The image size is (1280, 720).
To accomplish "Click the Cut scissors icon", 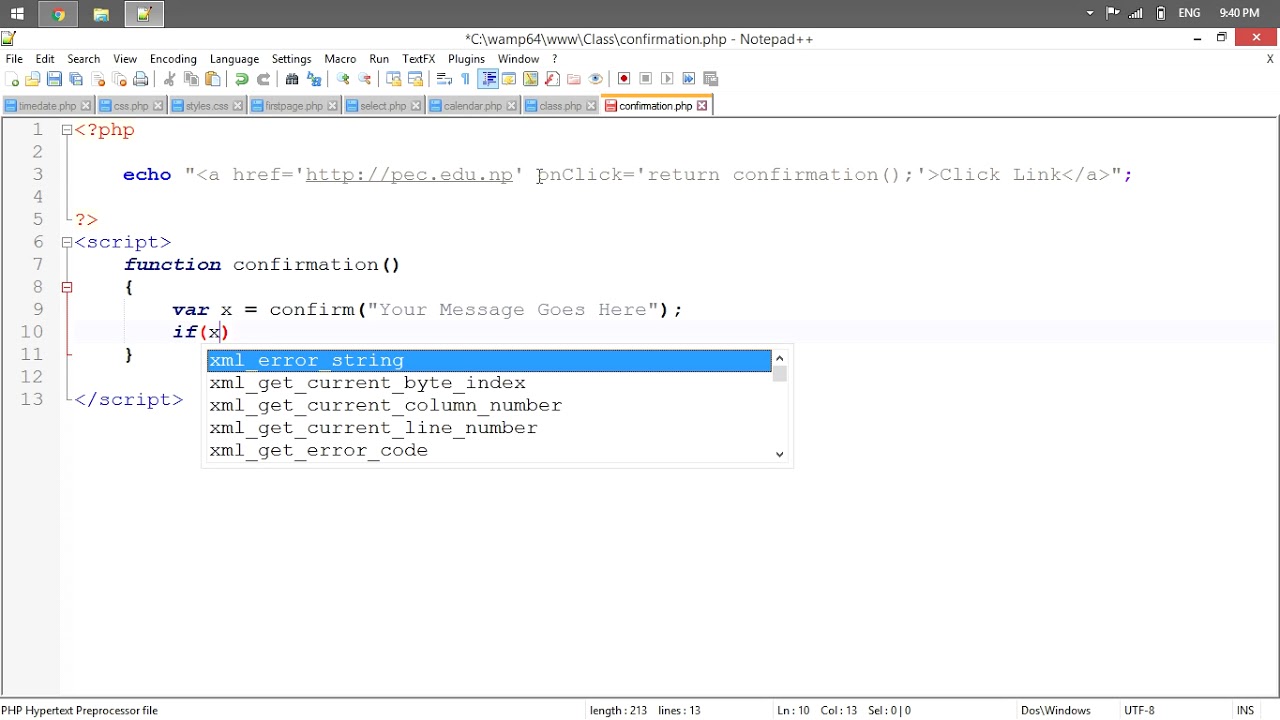I will coord(169,79).
